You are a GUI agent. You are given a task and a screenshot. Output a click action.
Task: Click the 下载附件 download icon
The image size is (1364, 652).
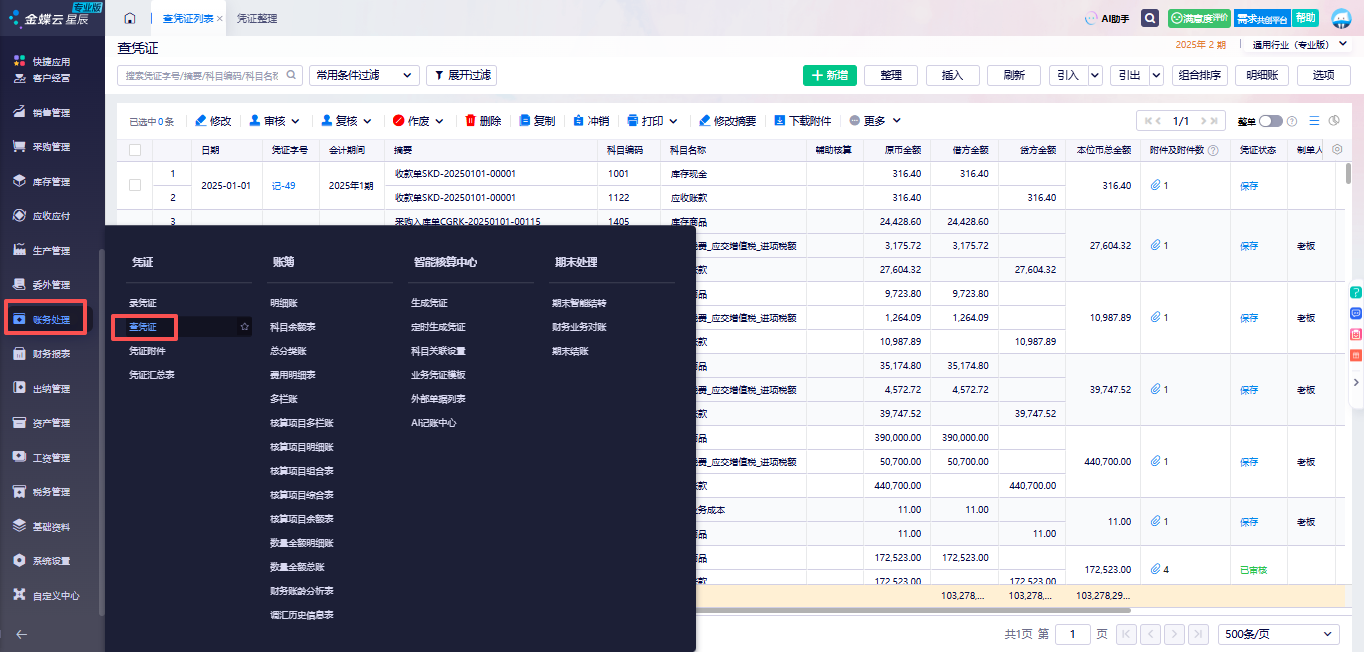tap(780, 121)
